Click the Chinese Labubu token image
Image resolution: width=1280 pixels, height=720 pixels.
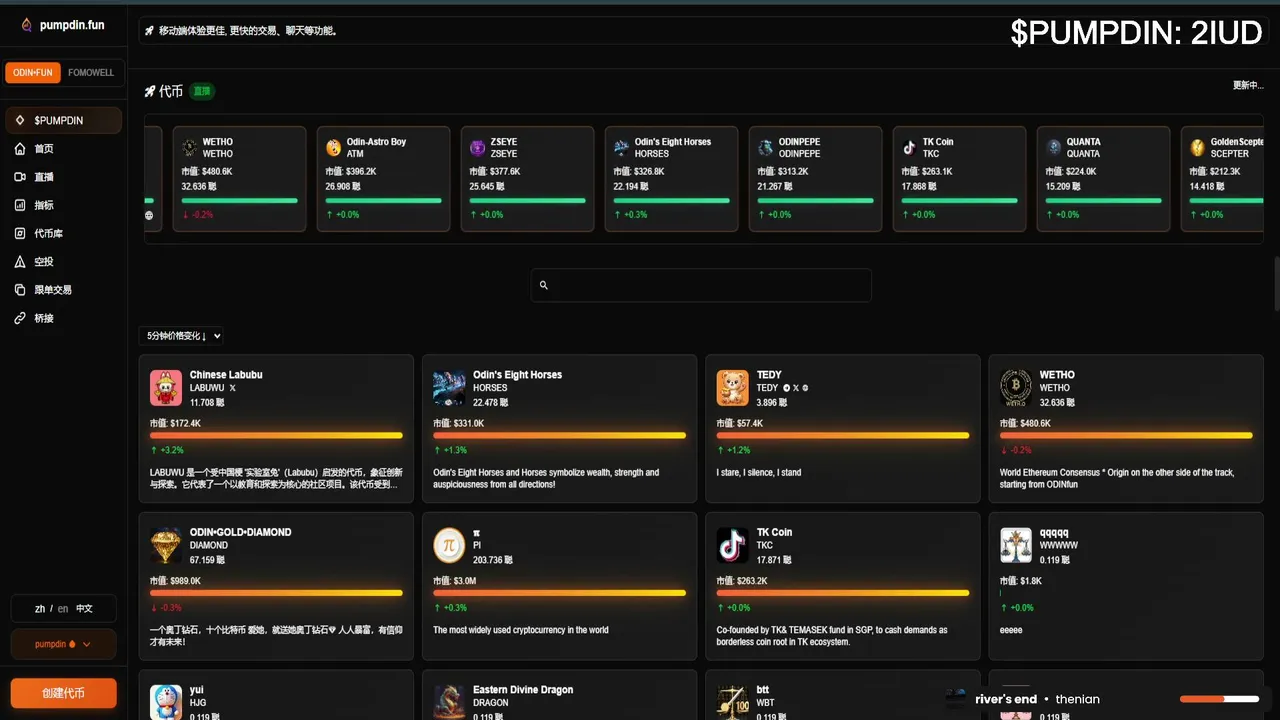166,388
